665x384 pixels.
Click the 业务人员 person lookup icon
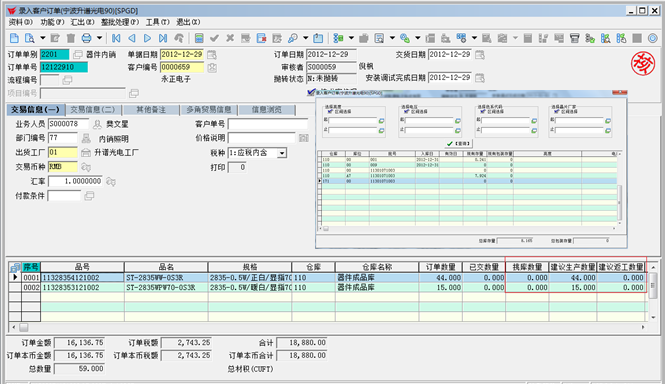point(97,124)
